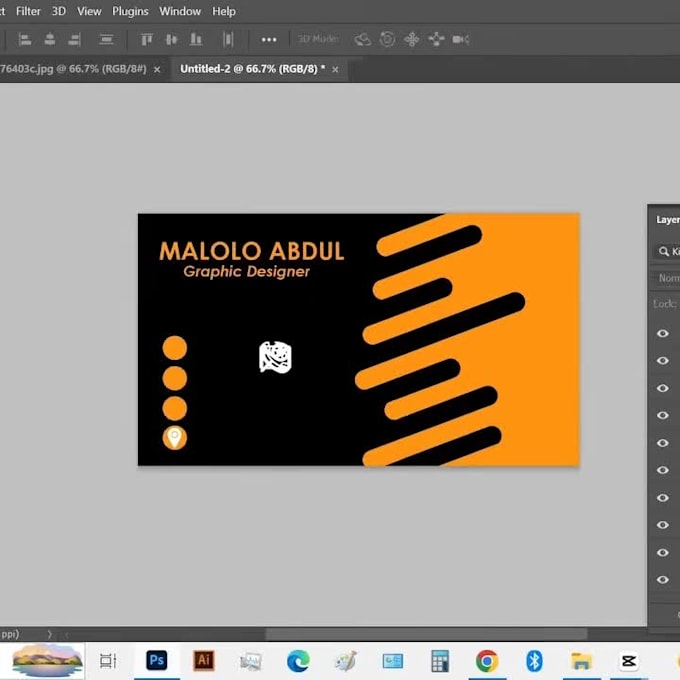The image size is (680, 680).
Task: Click the second orange circle on card
Action: pos(175,378)
